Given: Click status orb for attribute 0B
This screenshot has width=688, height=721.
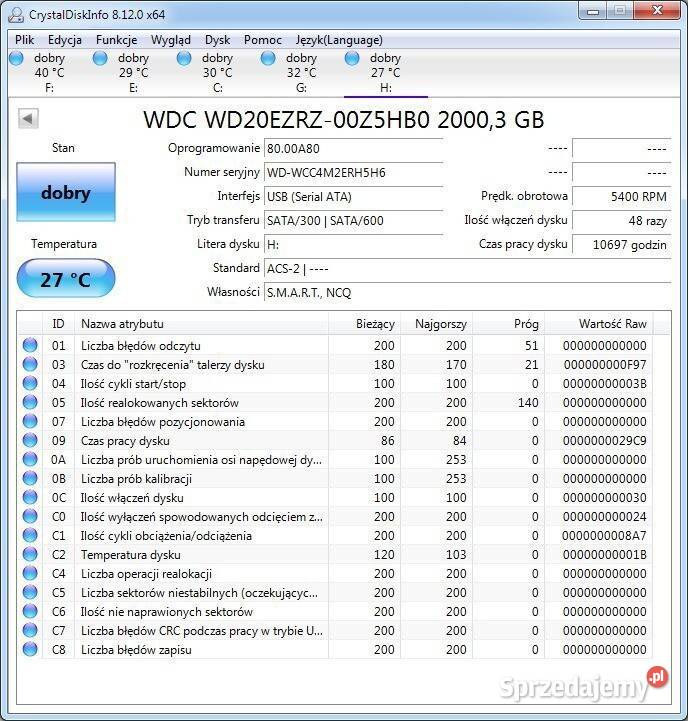Looking at the screenshot, I should coord(30,478).
